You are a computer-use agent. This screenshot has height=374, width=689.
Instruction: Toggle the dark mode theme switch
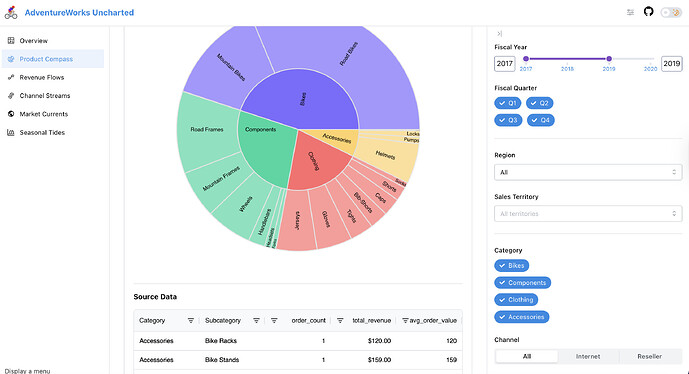(671, 12)
